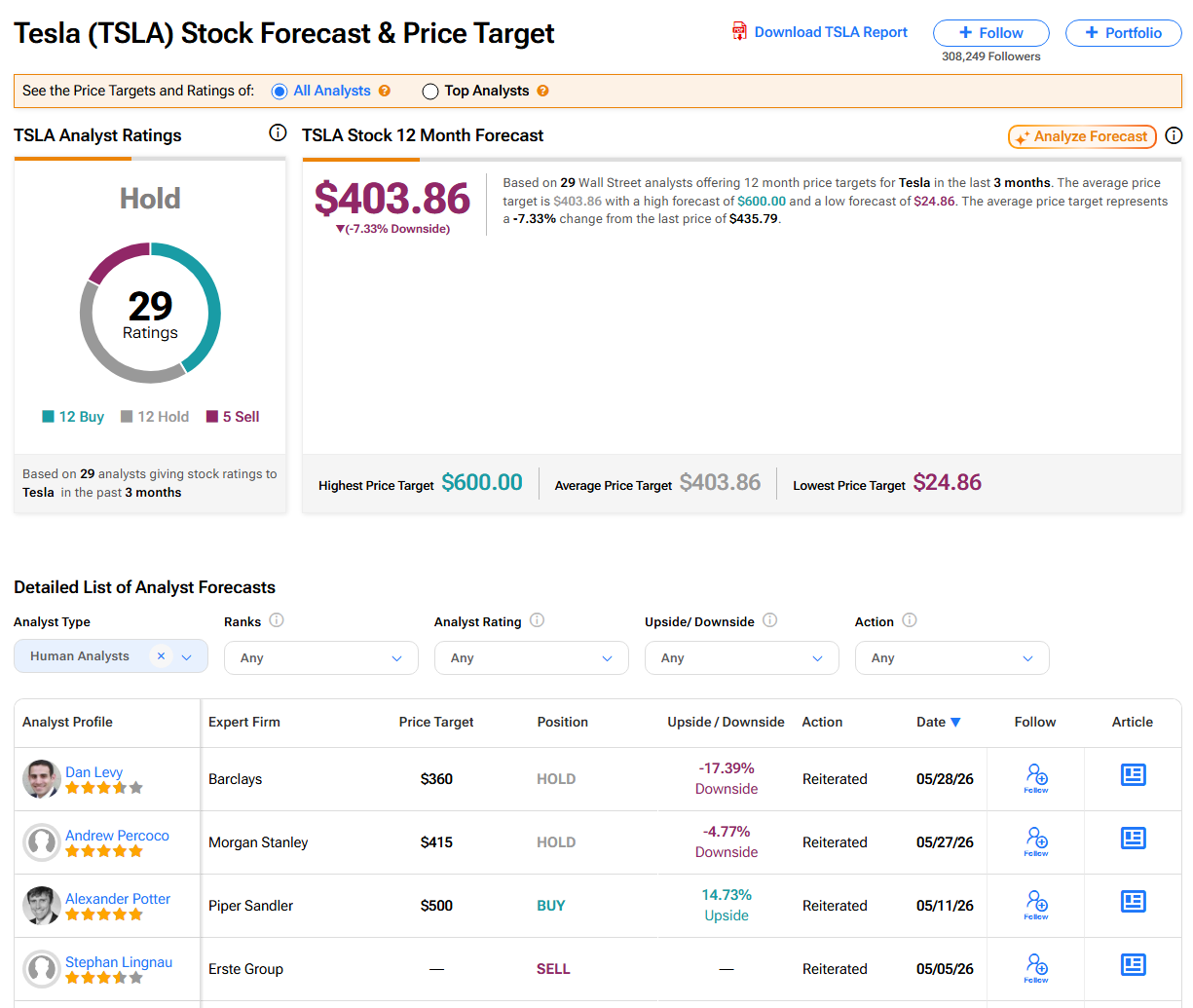Screen dimensions: 1193x1008
Task: Open the Upside/Downside filter dropdown
Action: (742, 657)
